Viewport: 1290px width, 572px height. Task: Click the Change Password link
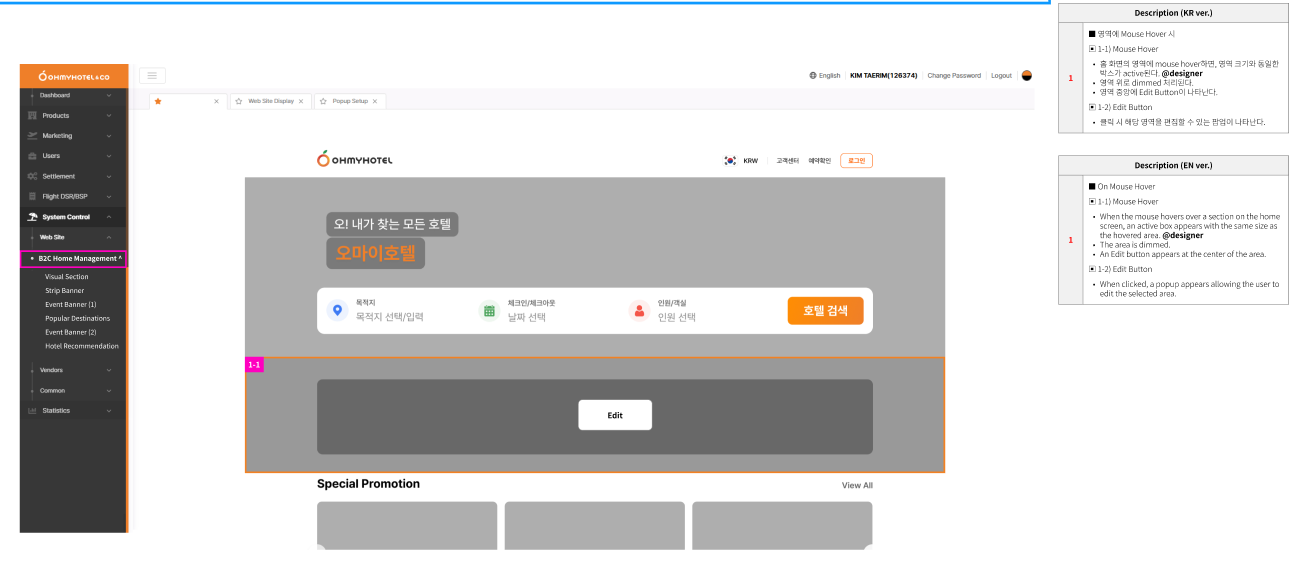click(954, 75)
